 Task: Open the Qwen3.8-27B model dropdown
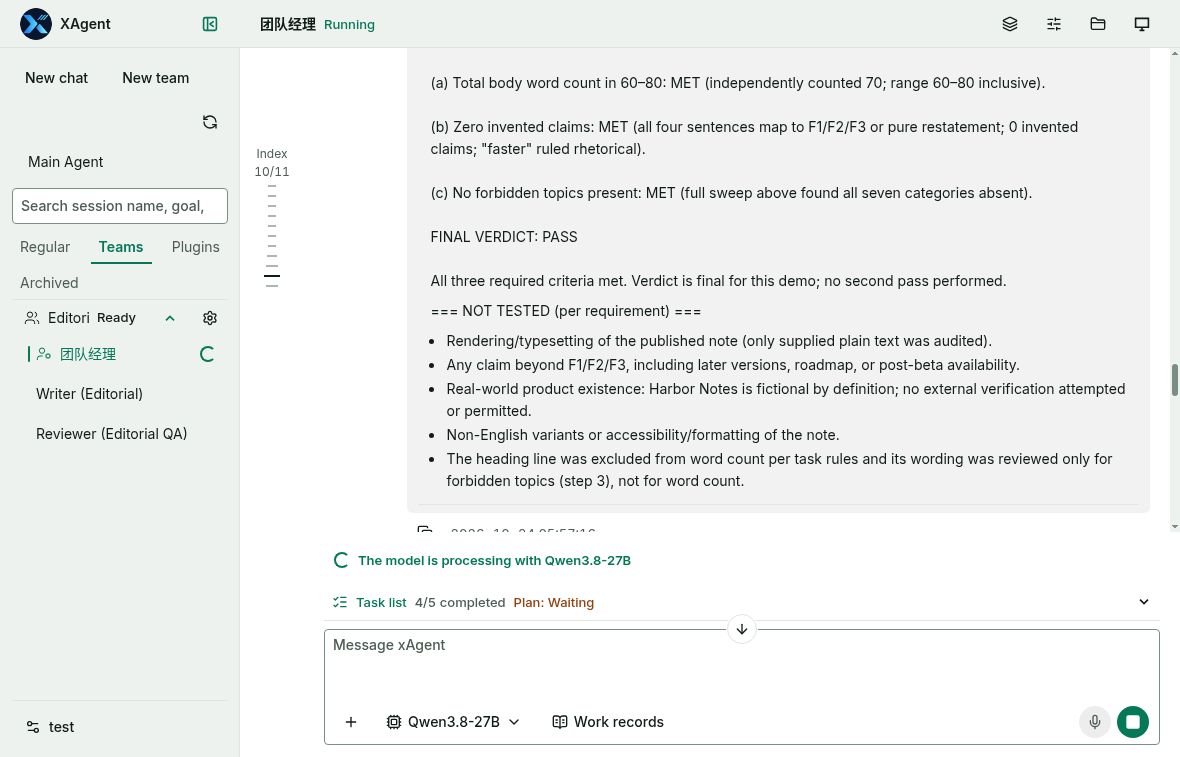(x=453, y=722)
